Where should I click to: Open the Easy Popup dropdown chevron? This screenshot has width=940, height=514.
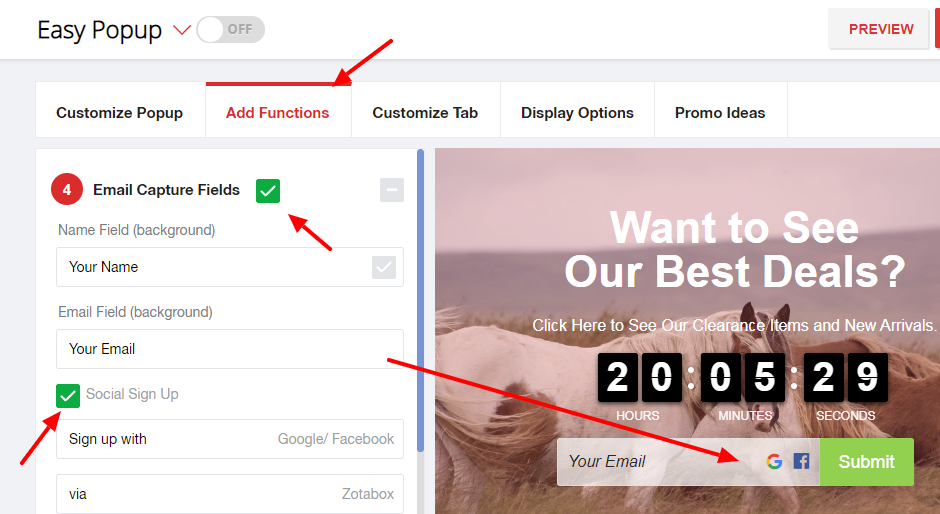coord(182,29)
